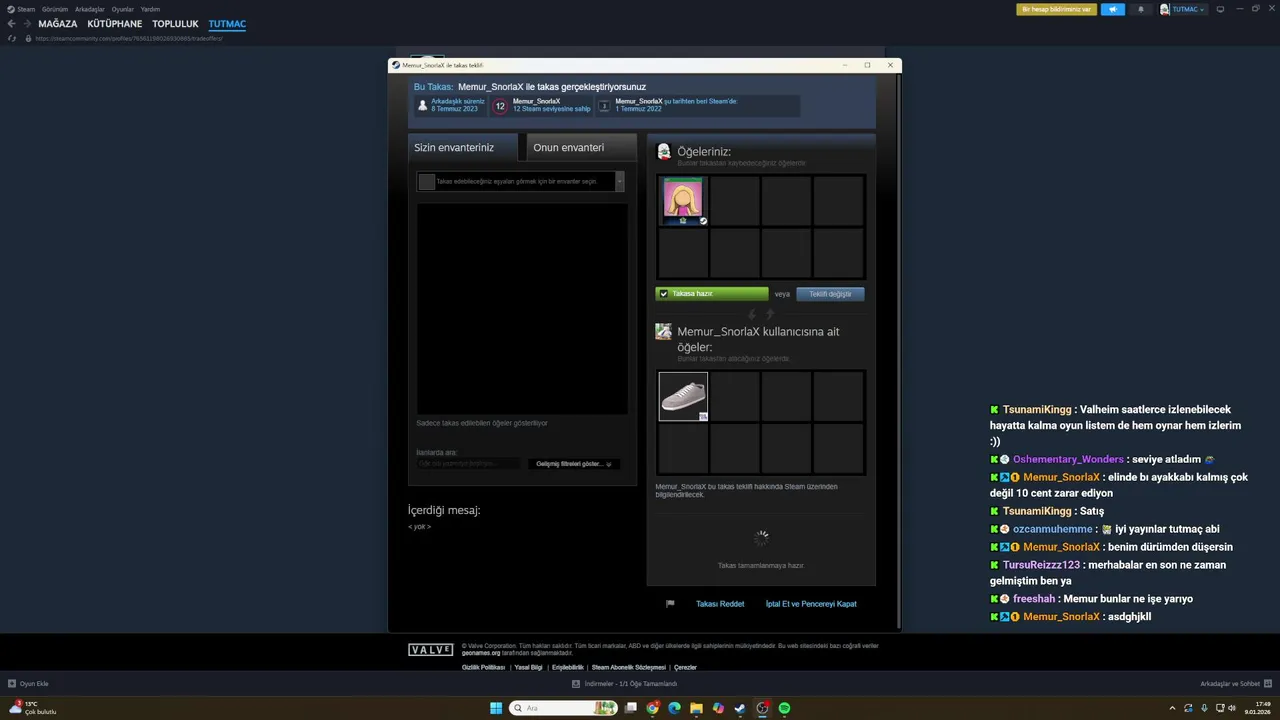Open the Steam menu

(x=22, y=9)
